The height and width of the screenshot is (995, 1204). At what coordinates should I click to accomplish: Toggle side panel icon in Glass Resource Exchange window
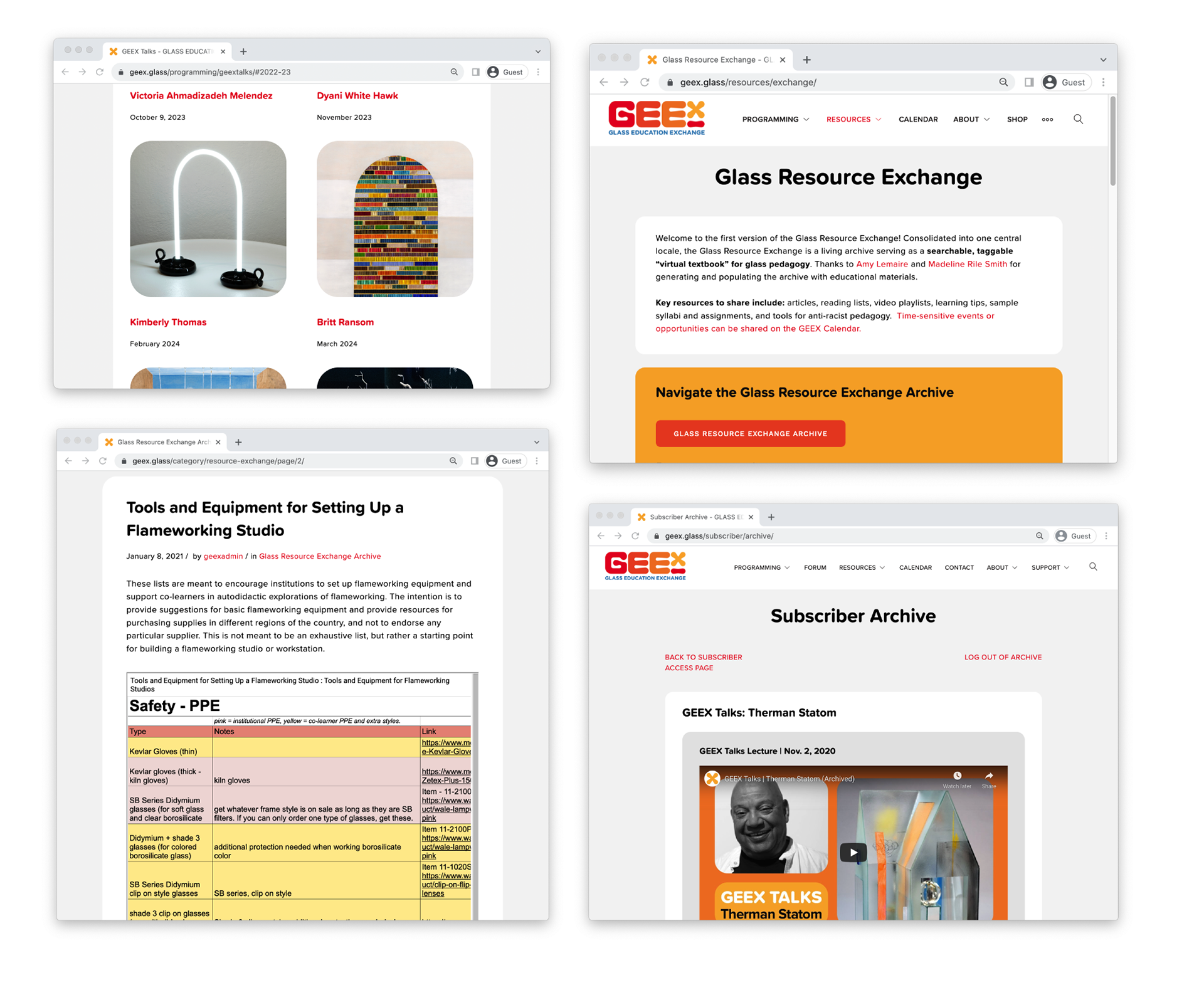[x=1029, y=82]
